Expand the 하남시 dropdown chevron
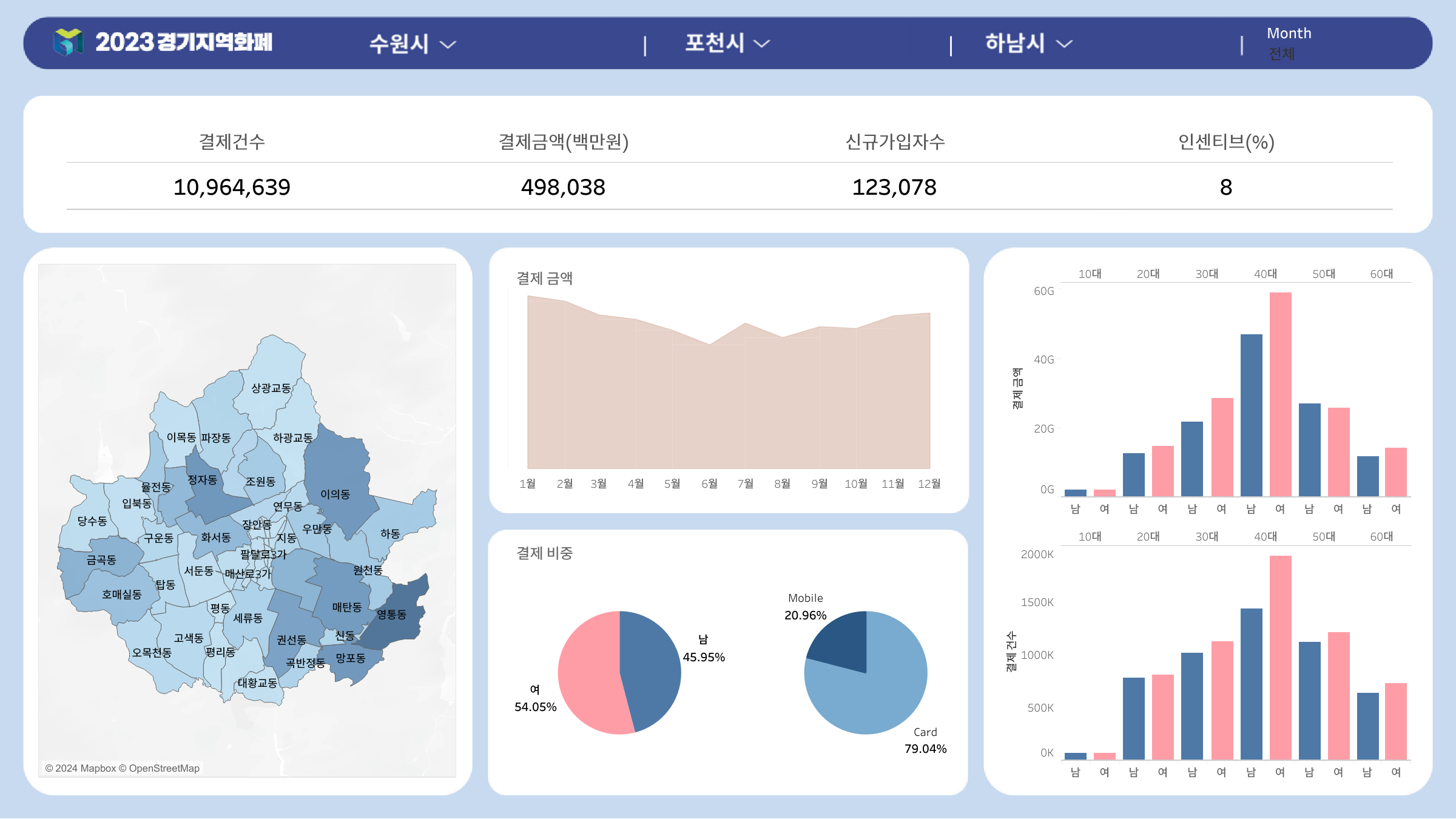 pyautogui.click(x=1064, y=44)
